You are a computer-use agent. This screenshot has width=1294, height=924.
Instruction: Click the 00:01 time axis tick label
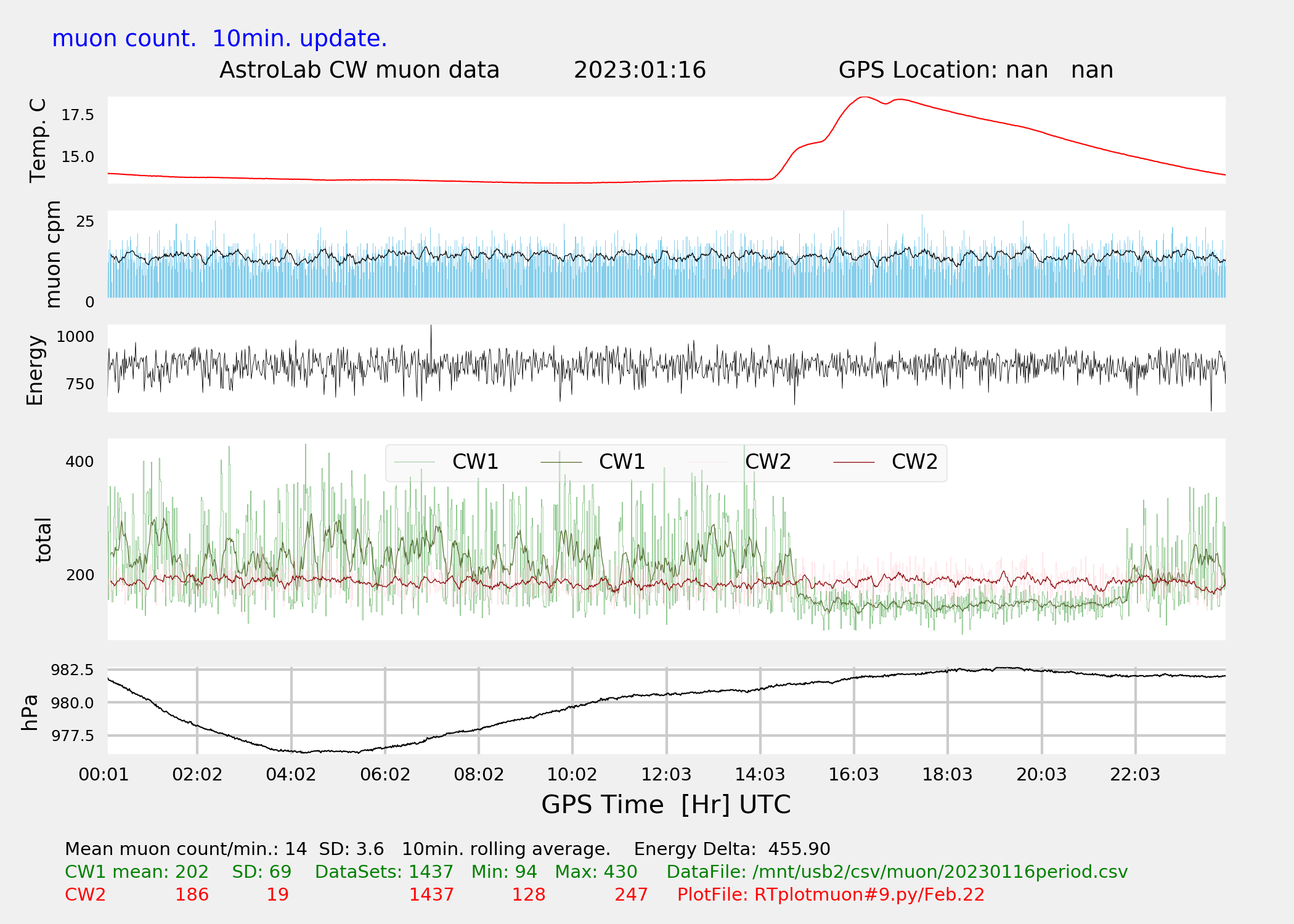click(104, 774)
